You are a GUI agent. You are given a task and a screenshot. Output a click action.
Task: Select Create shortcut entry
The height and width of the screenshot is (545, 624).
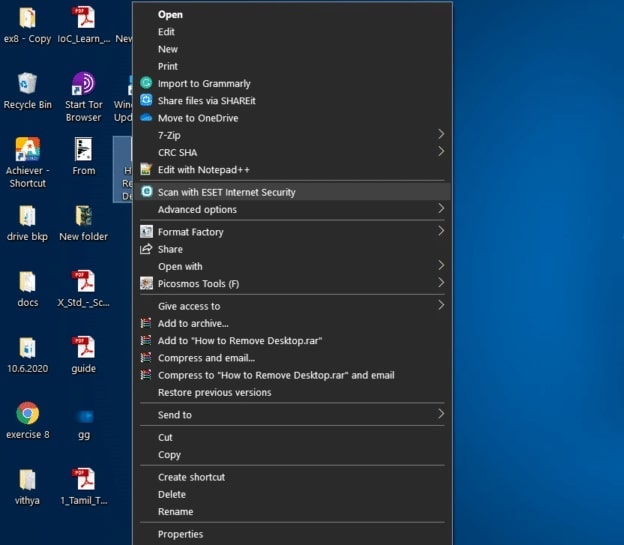292,477
